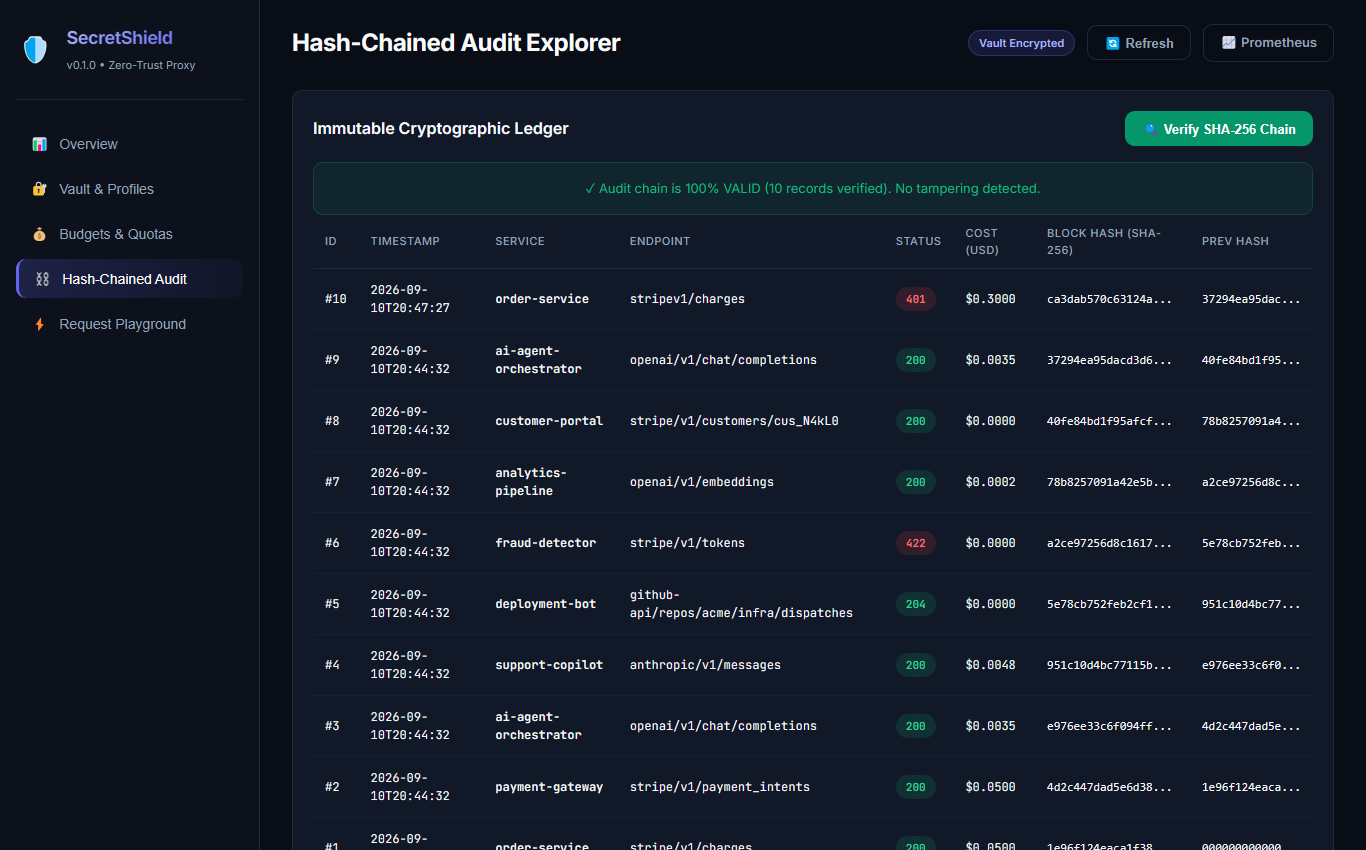This screenshot has height=850, width=1366.
Task: Click the icon inside Verify SHA-256 Chain button
Action: point(1150,129)
